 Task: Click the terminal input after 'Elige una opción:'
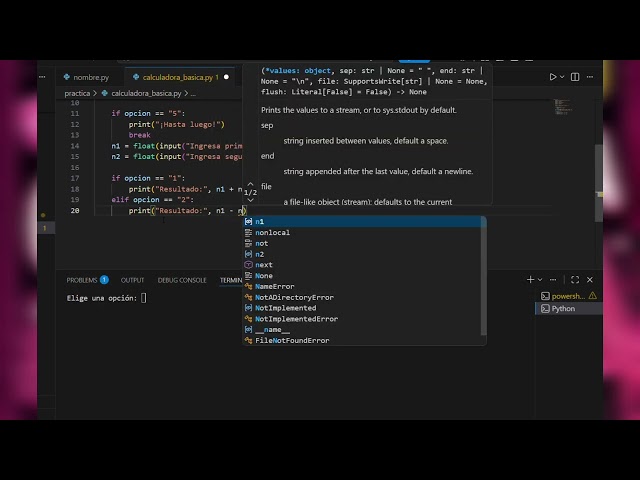pos(144,298)
